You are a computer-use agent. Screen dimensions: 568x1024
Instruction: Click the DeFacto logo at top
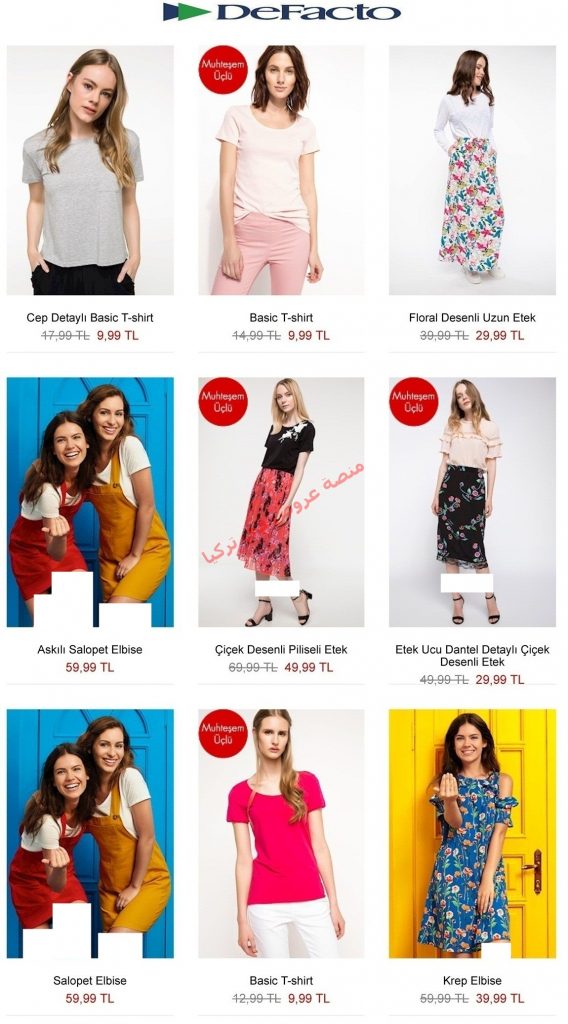[281, 12]
